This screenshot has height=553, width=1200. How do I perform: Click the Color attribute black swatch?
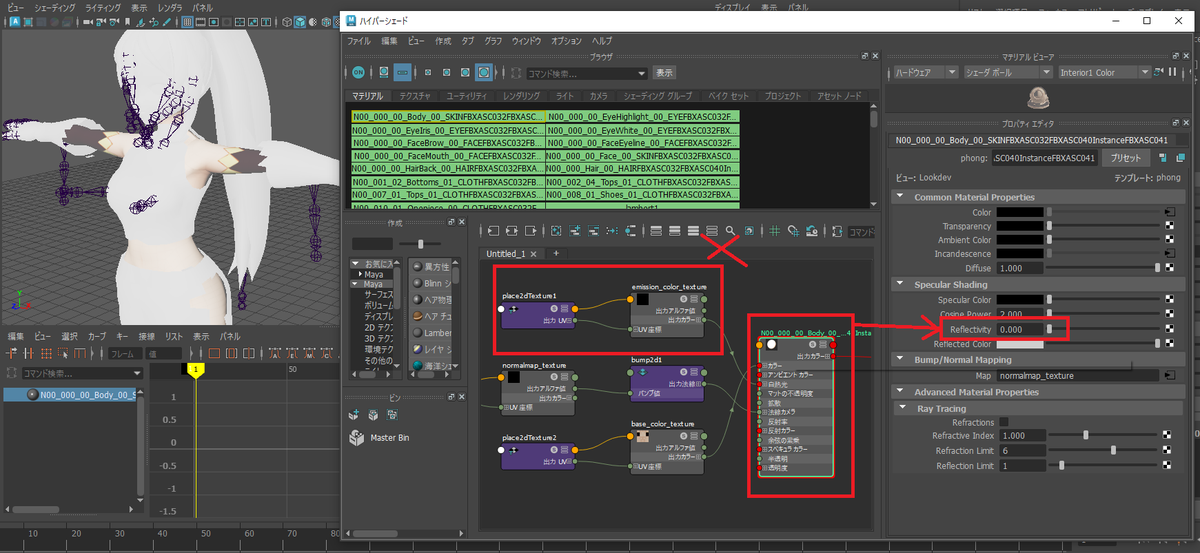pyautogui.click(x=1020, y=213)
